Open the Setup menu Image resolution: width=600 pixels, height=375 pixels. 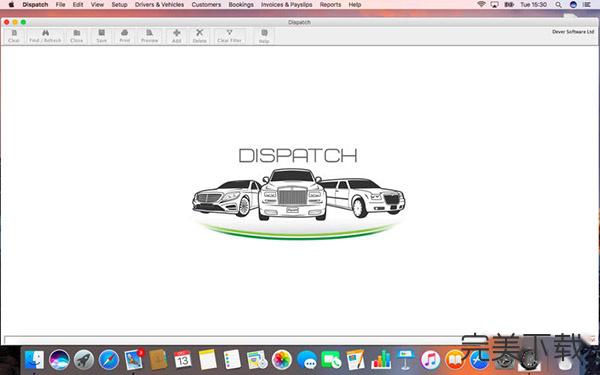coord(119,5)
